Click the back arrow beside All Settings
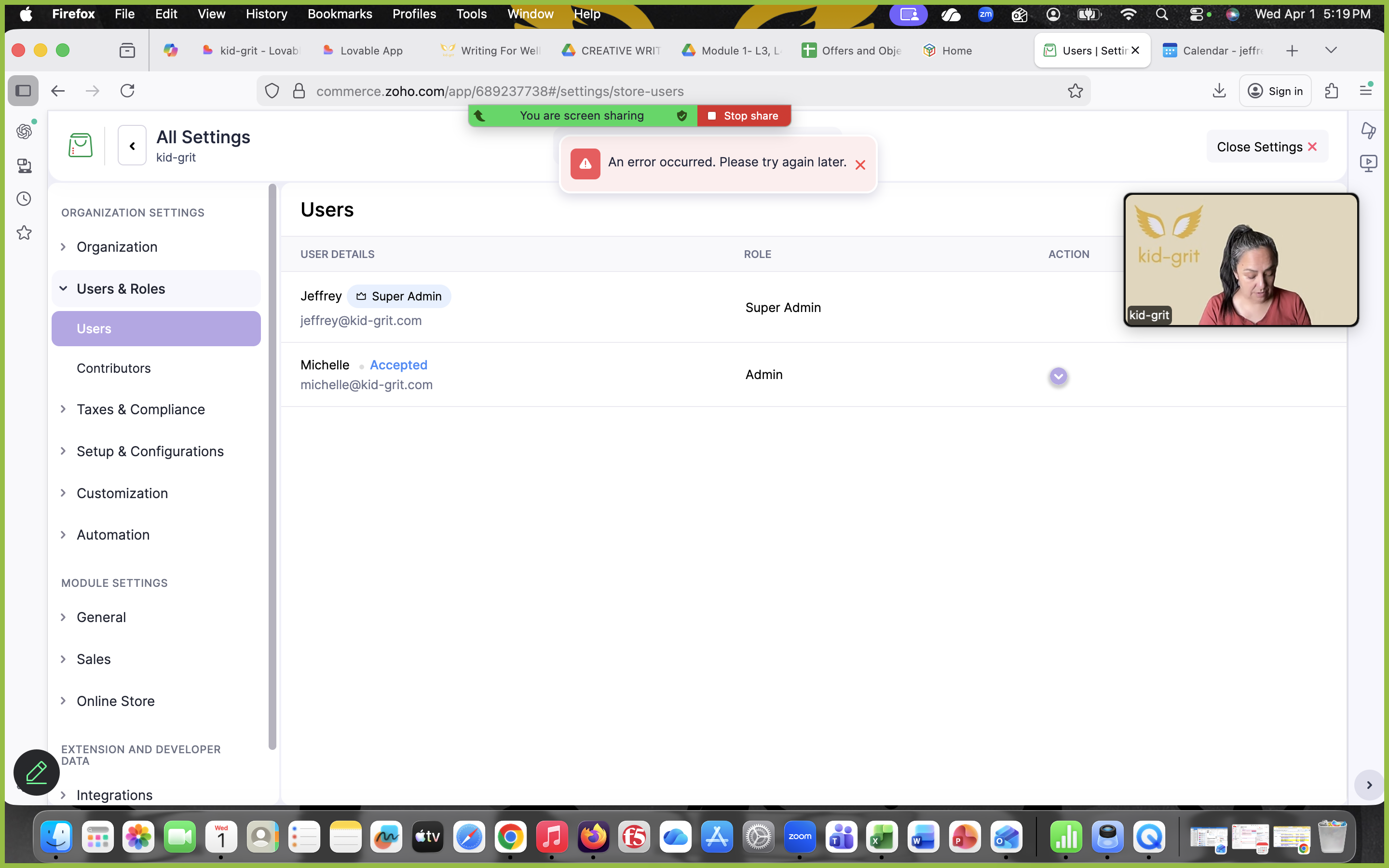 [132, 146]
